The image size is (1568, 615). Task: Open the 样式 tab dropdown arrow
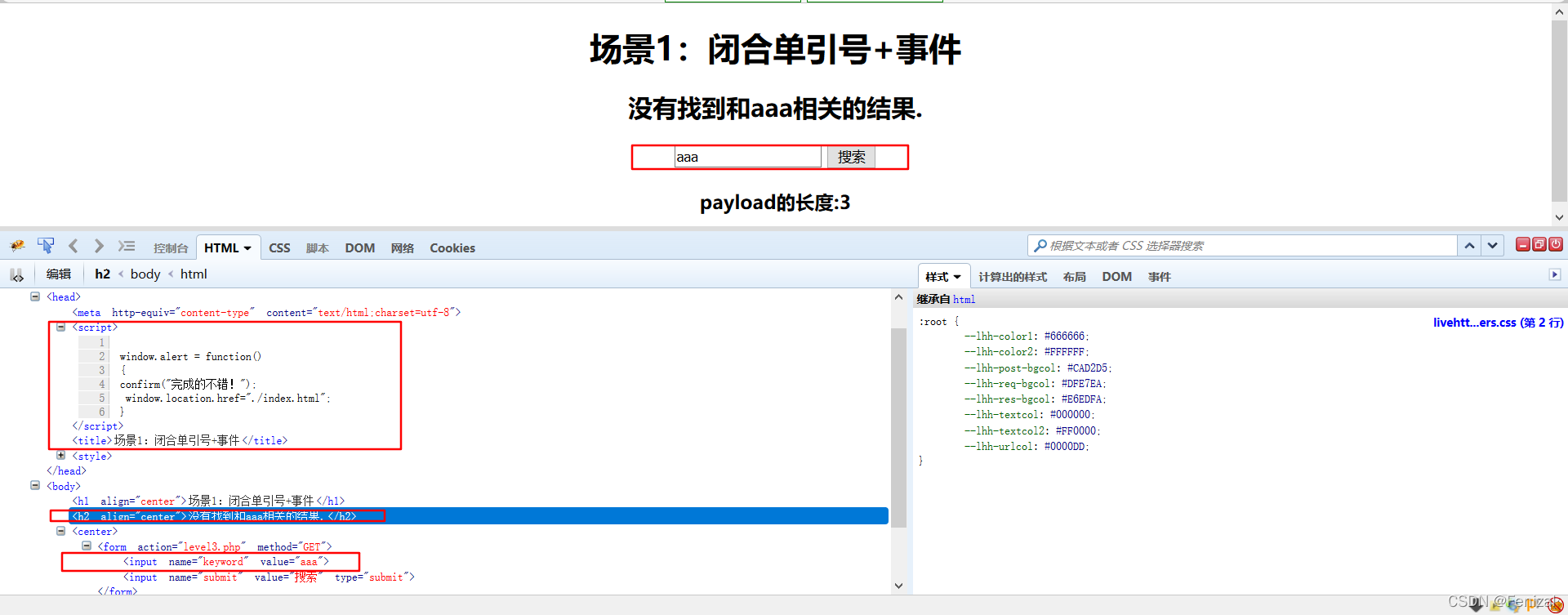[957, 277]
